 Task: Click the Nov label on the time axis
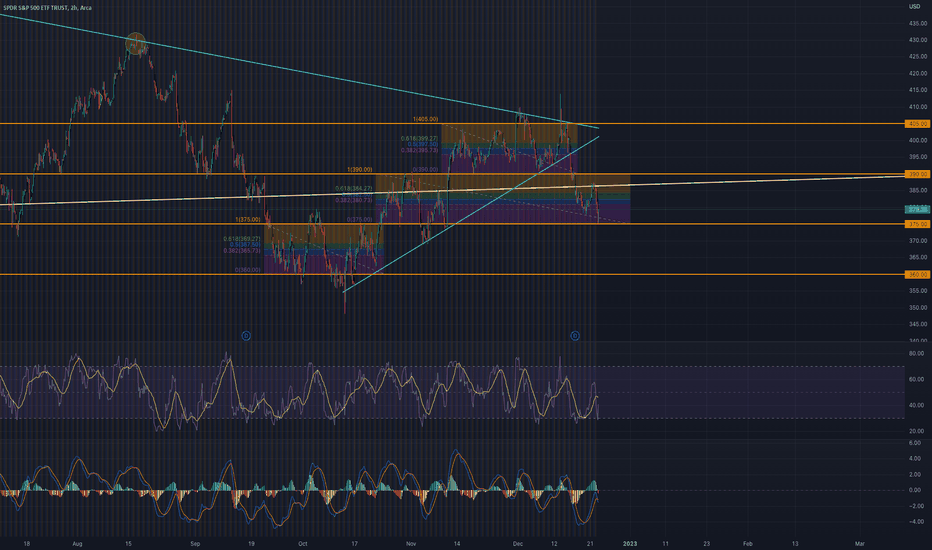coord(411,543)
